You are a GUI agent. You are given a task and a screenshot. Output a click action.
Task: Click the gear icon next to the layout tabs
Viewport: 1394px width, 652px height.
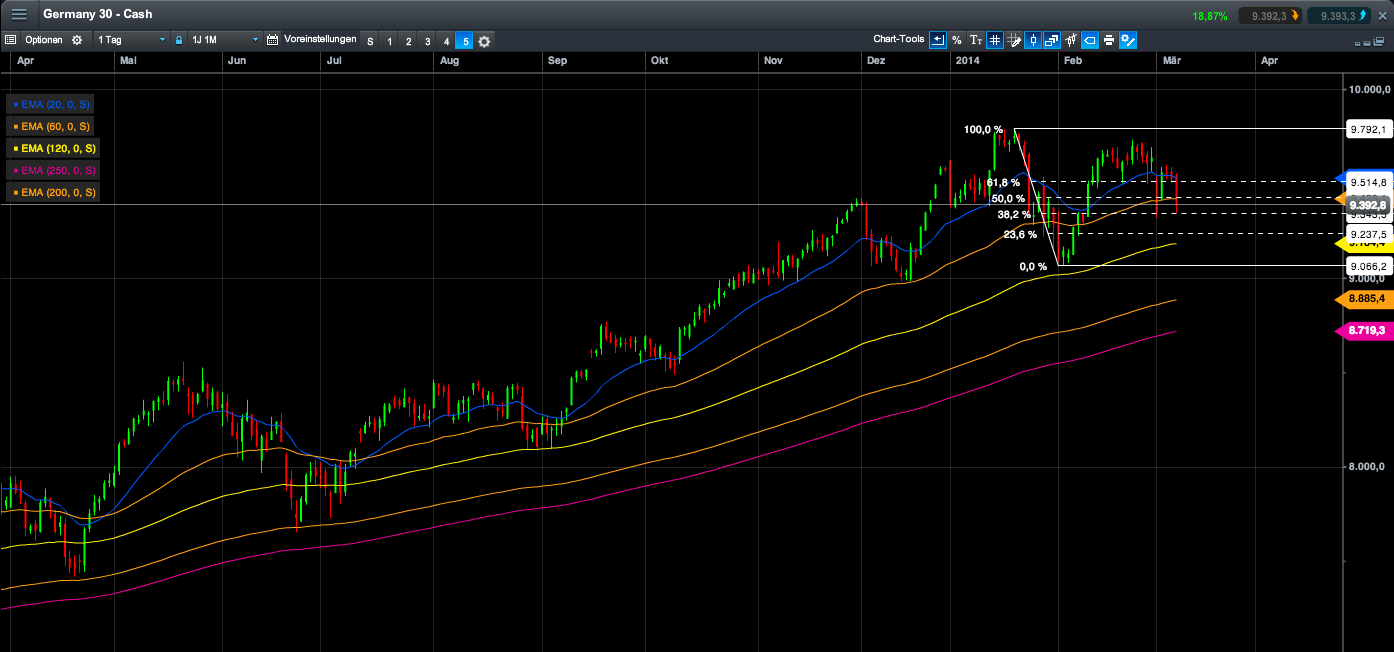tap(484, 41)
